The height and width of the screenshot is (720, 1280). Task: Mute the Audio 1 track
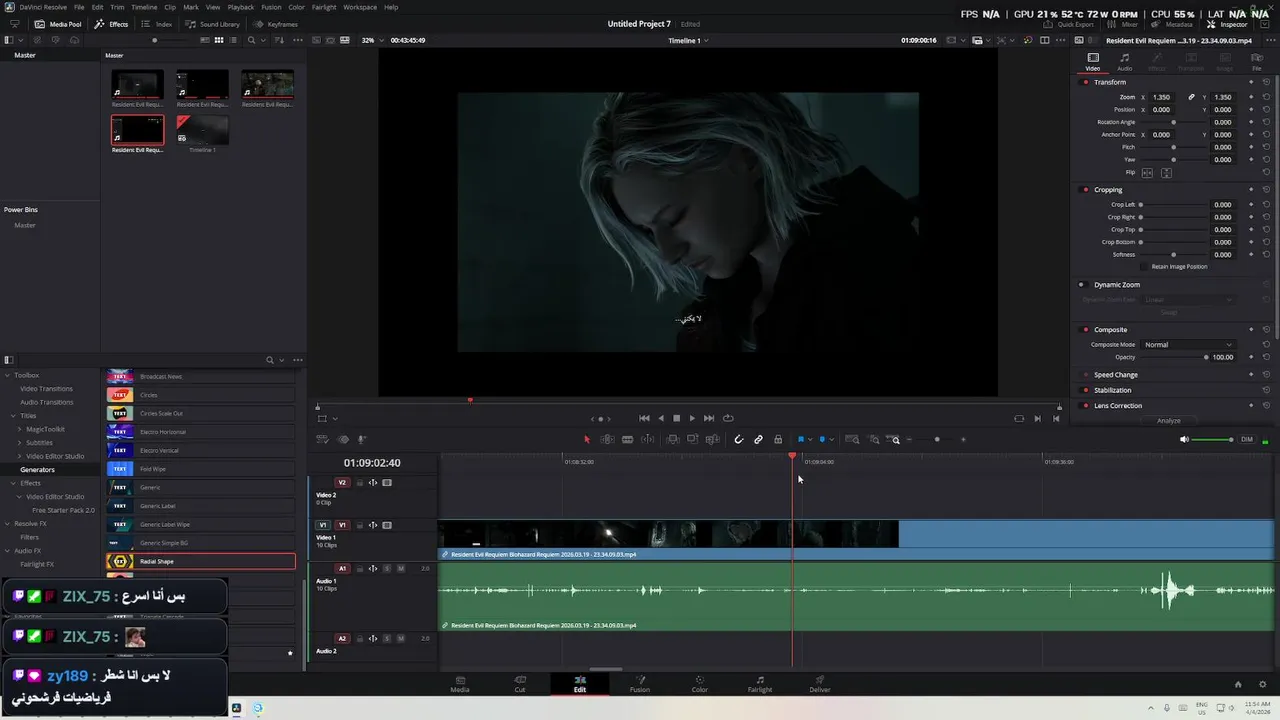pos(401,568)
